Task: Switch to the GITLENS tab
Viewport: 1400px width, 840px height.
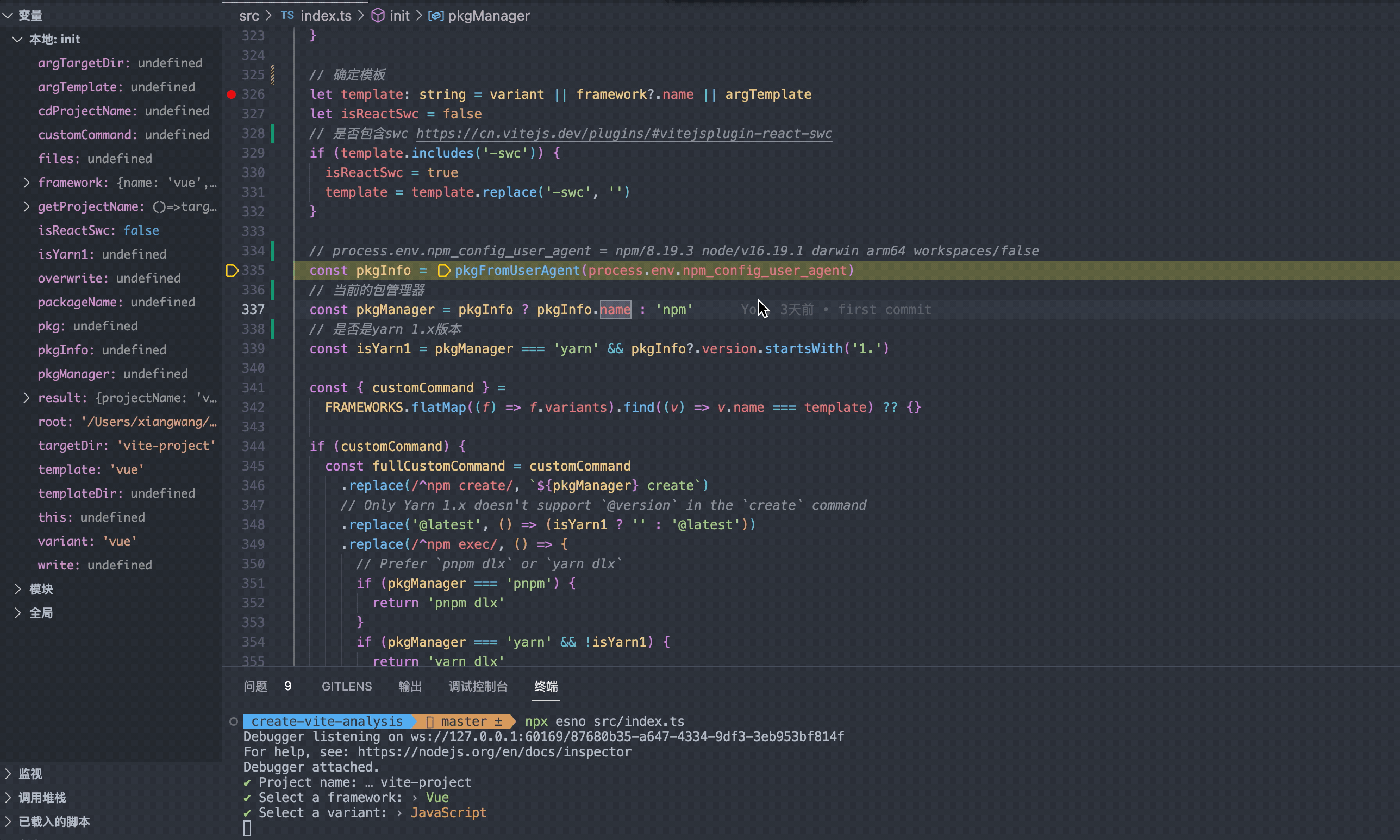Action: 346,686
